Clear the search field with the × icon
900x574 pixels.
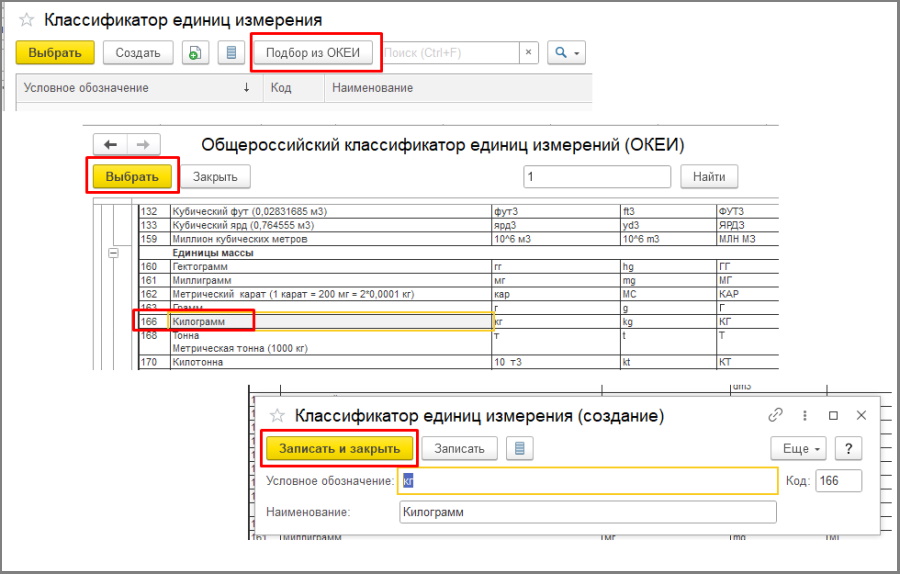[530, 53]
